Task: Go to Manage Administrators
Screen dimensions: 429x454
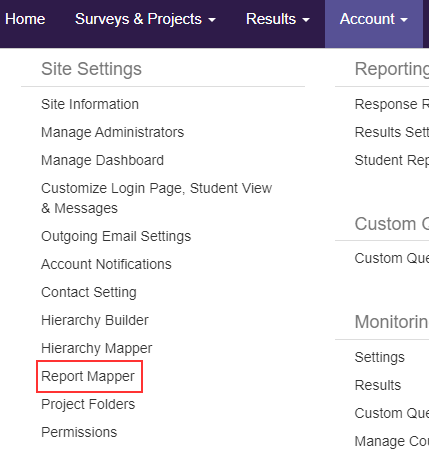Action: [113, 132]
